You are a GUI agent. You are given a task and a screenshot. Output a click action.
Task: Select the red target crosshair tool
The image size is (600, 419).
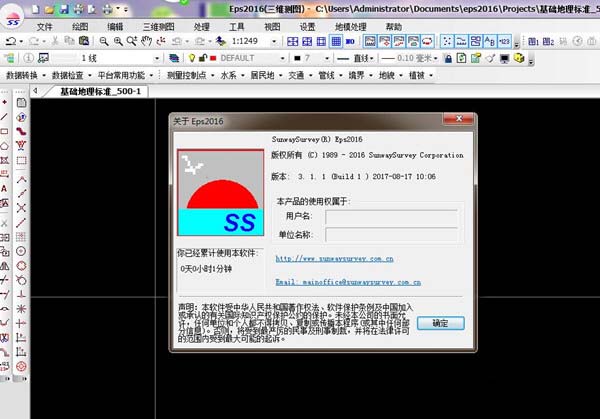(x=21, y=366)
